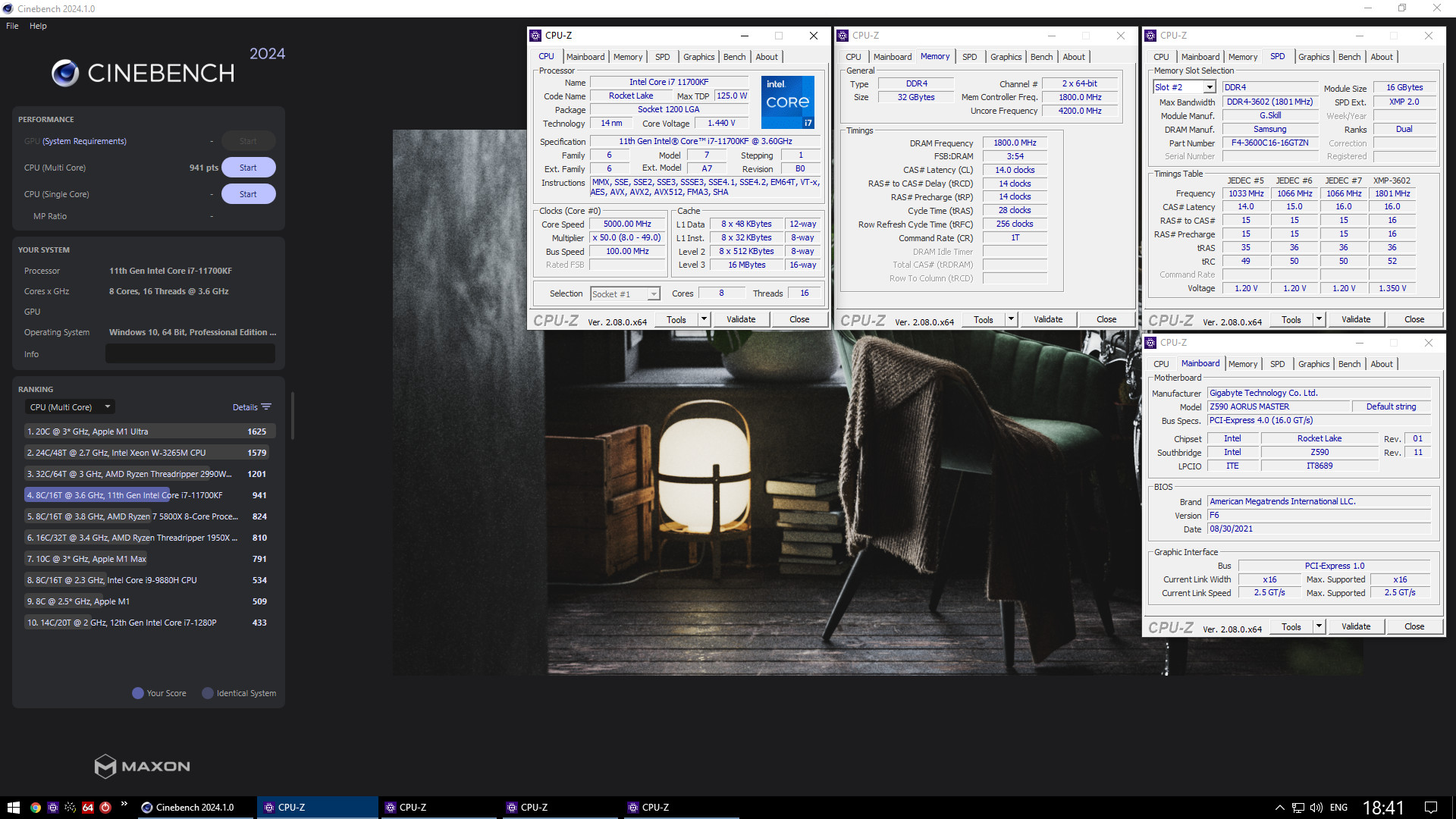
Task: Select Threadripper 2990W ranking row
Action: coord(149,474)
